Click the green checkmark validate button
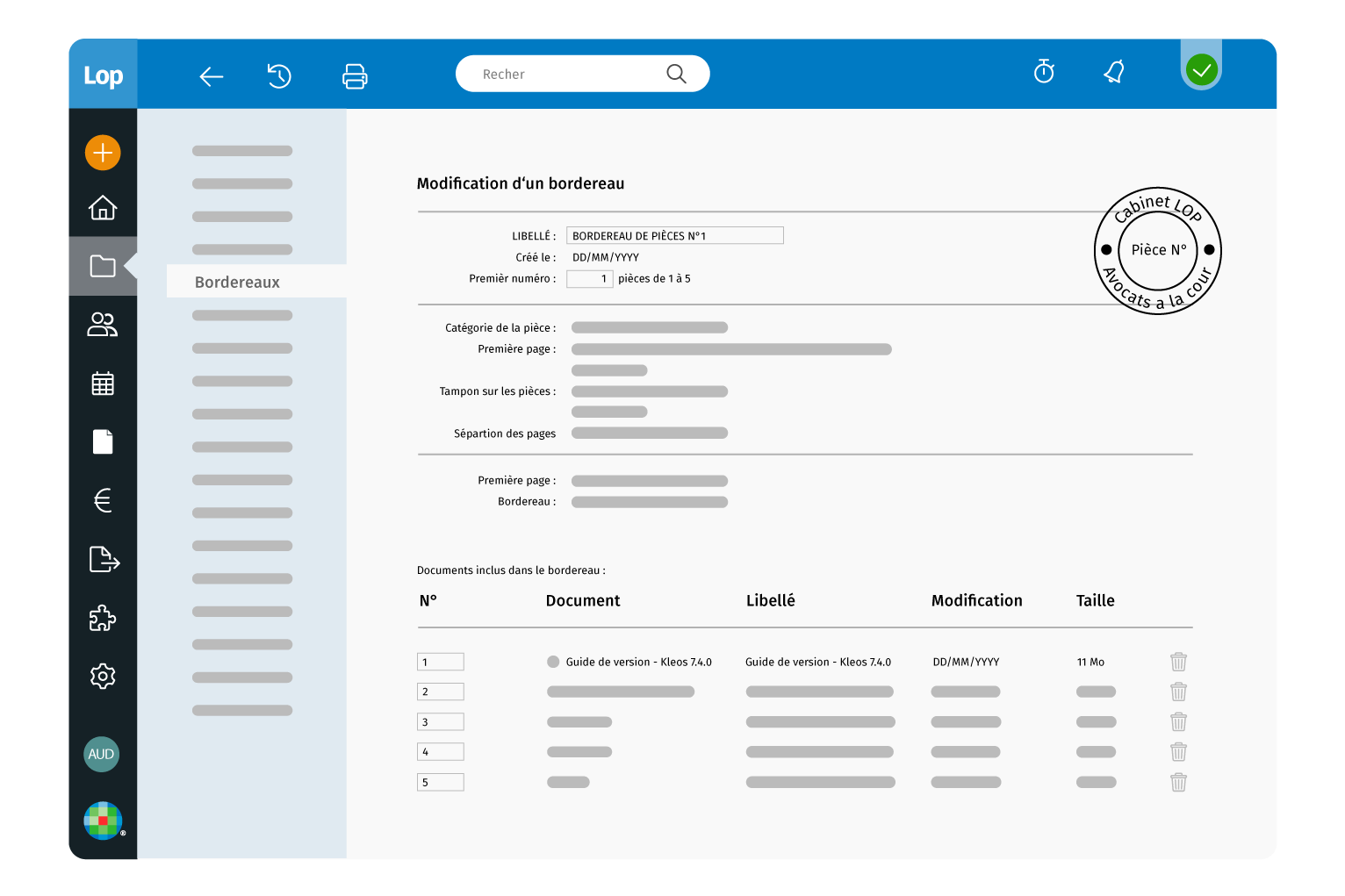Viewport: 1345px width, 896px height. pos(1201,69)
